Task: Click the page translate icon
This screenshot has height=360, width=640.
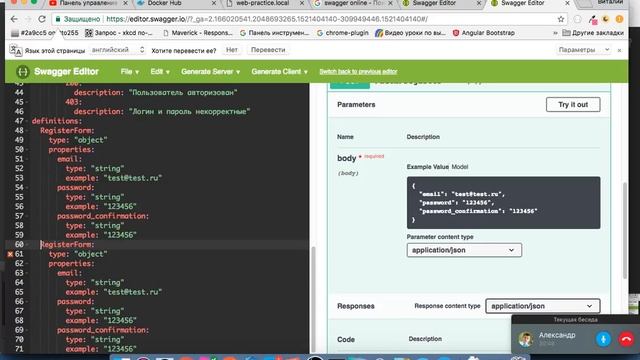Action: point(16,50)
